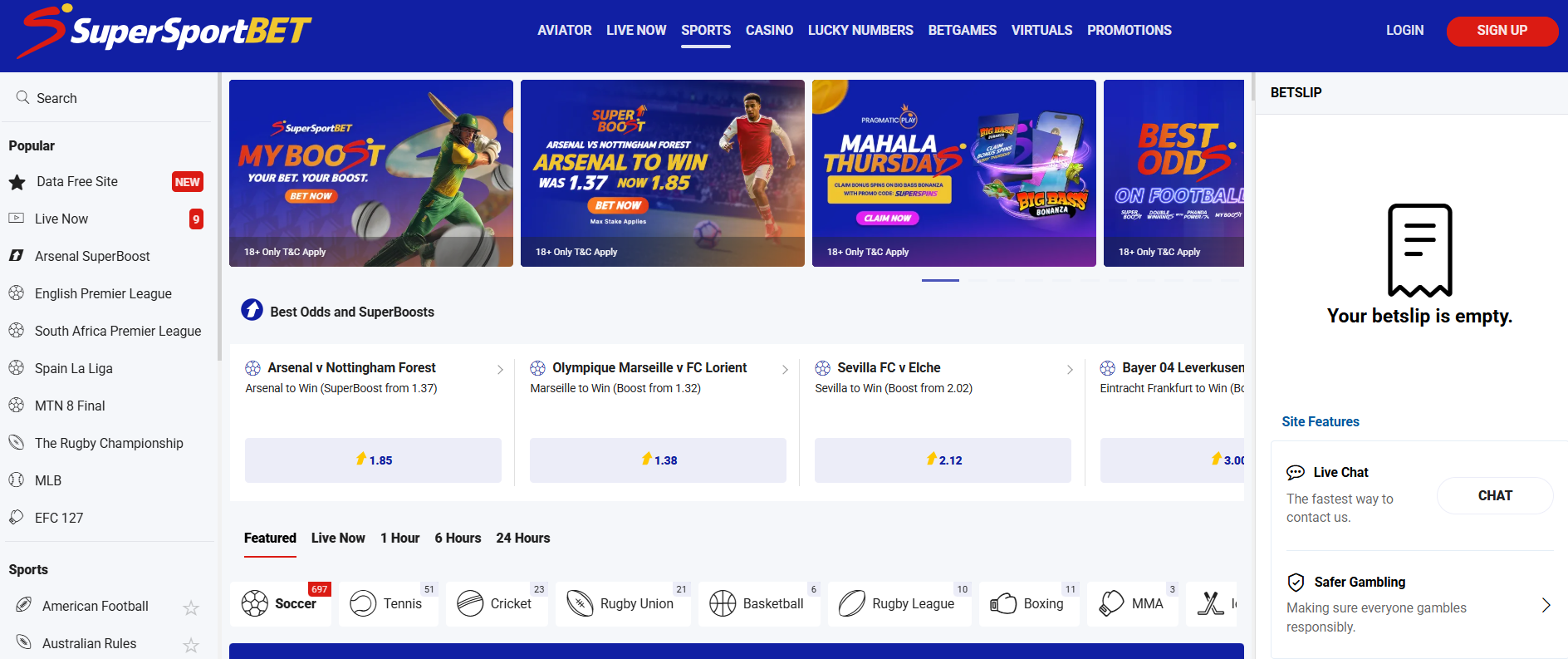Image resolution: width=1568 pixels, height=659 pixels.
Task: Expand Olympique Marseille v FC Lorient arrow
Action: (785, 370)
